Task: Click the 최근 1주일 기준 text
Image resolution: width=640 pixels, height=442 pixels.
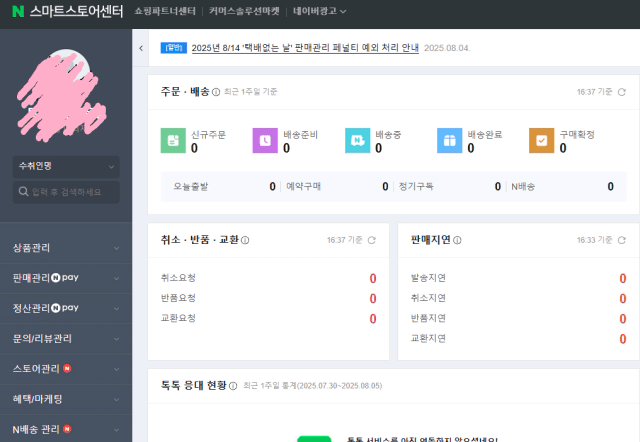Action: [251, 92]
